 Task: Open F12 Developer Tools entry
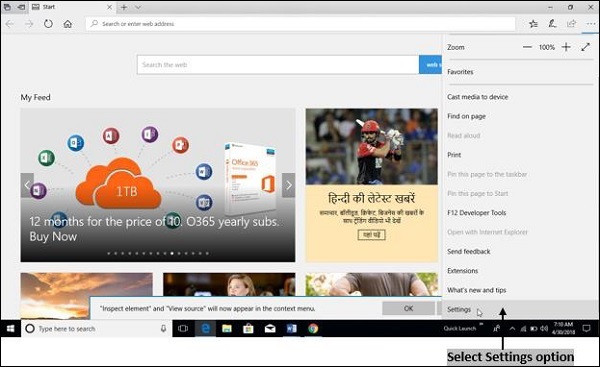(476, 213)
